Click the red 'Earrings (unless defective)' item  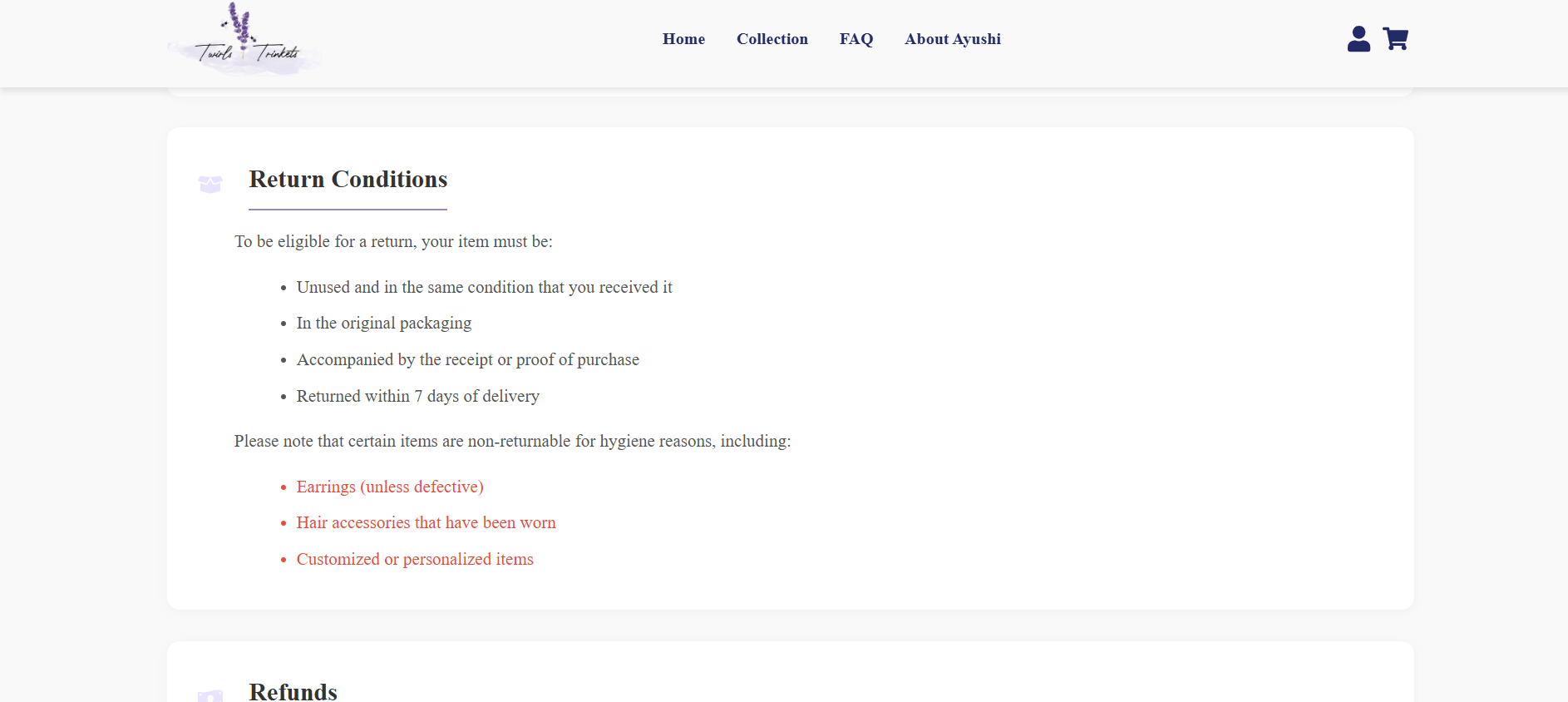(389, 487)
